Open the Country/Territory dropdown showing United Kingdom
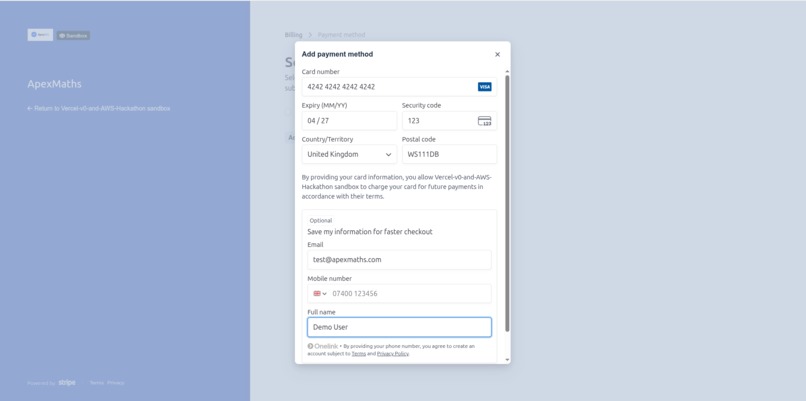The image size is (806, 401). click(x=349, y=154)
